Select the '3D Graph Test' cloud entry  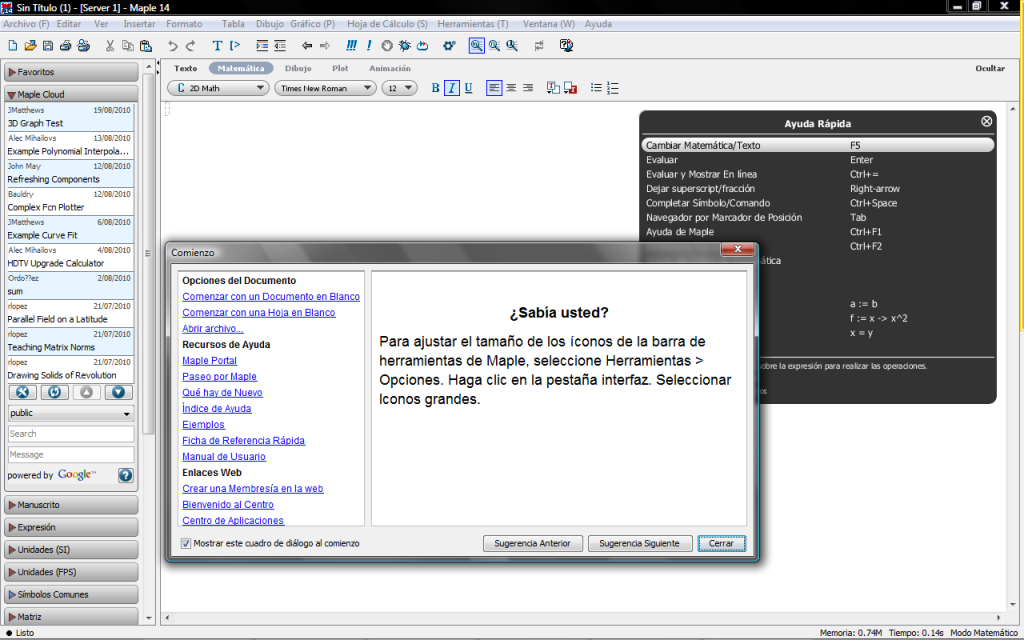click(x=69, y=117)
